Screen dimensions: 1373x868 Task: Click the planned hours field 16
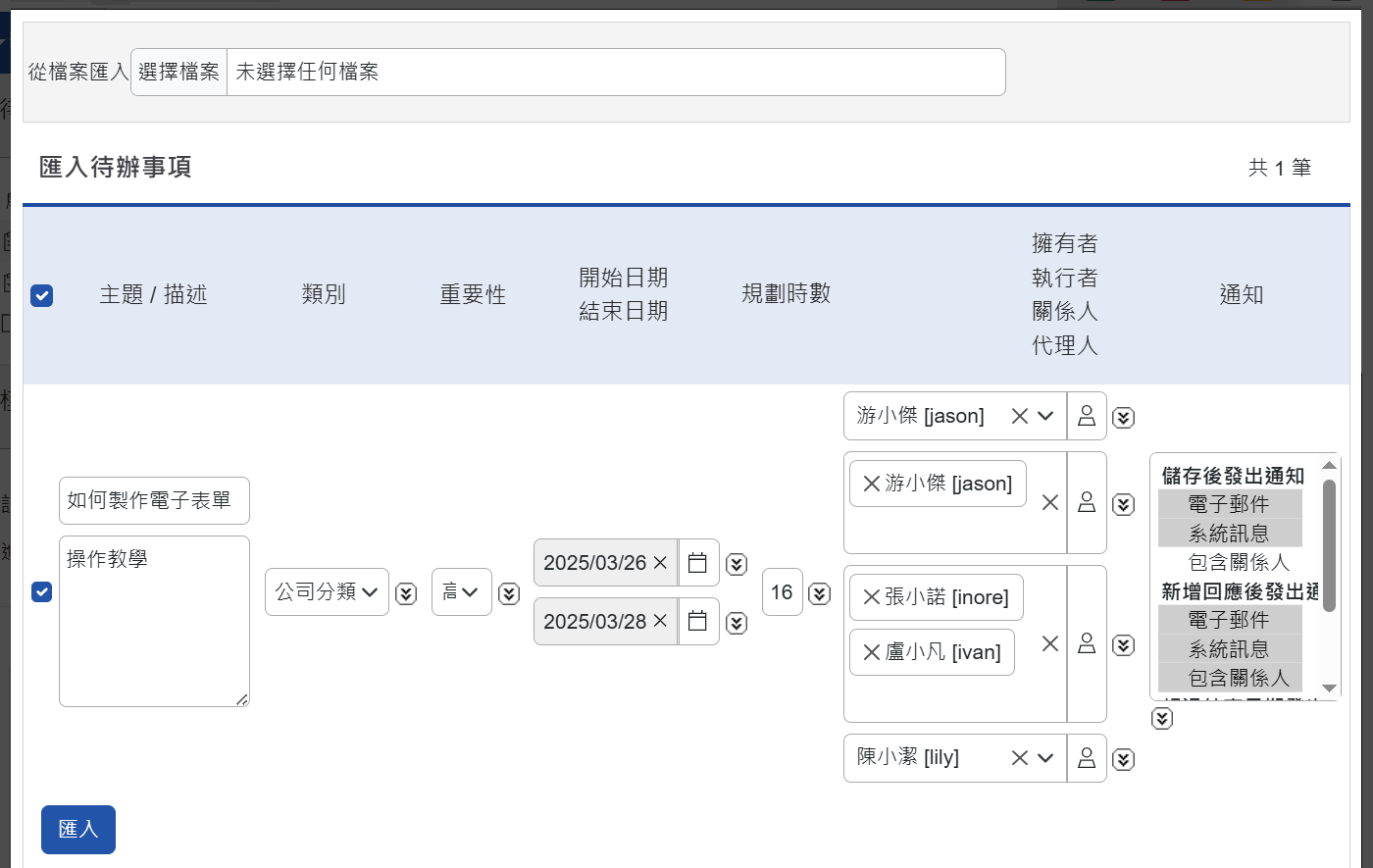[x=782, y=592]
